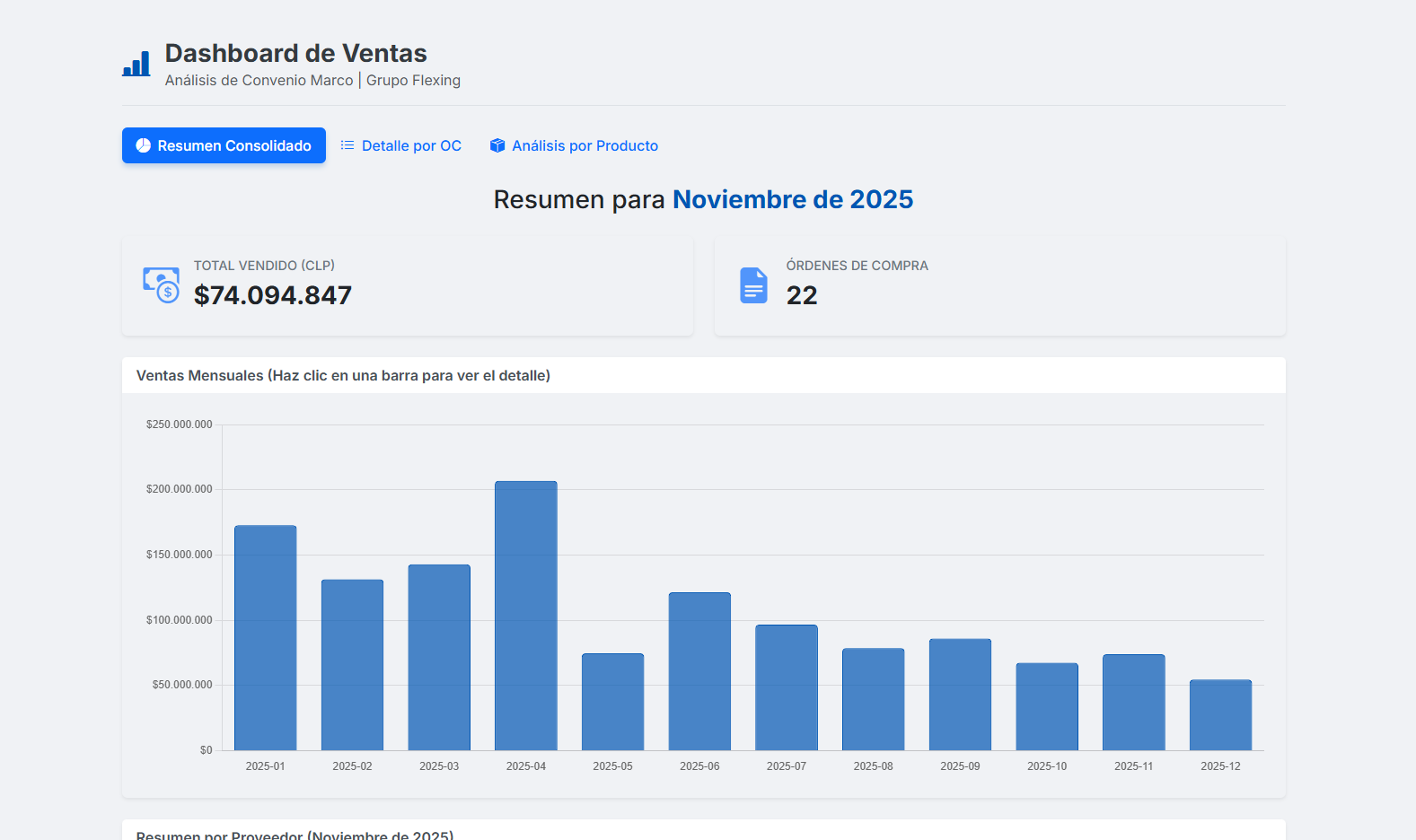The height and width of the screenshot is (840, 1416).
Task: Click the document icon beside Órdenes de Compra
Action: (x=753, y=285)
